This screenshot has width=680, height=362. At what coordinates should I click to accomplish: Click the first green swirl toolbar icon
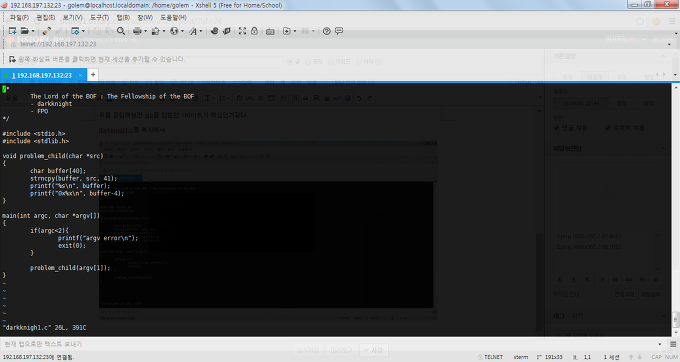pos(214,31)
